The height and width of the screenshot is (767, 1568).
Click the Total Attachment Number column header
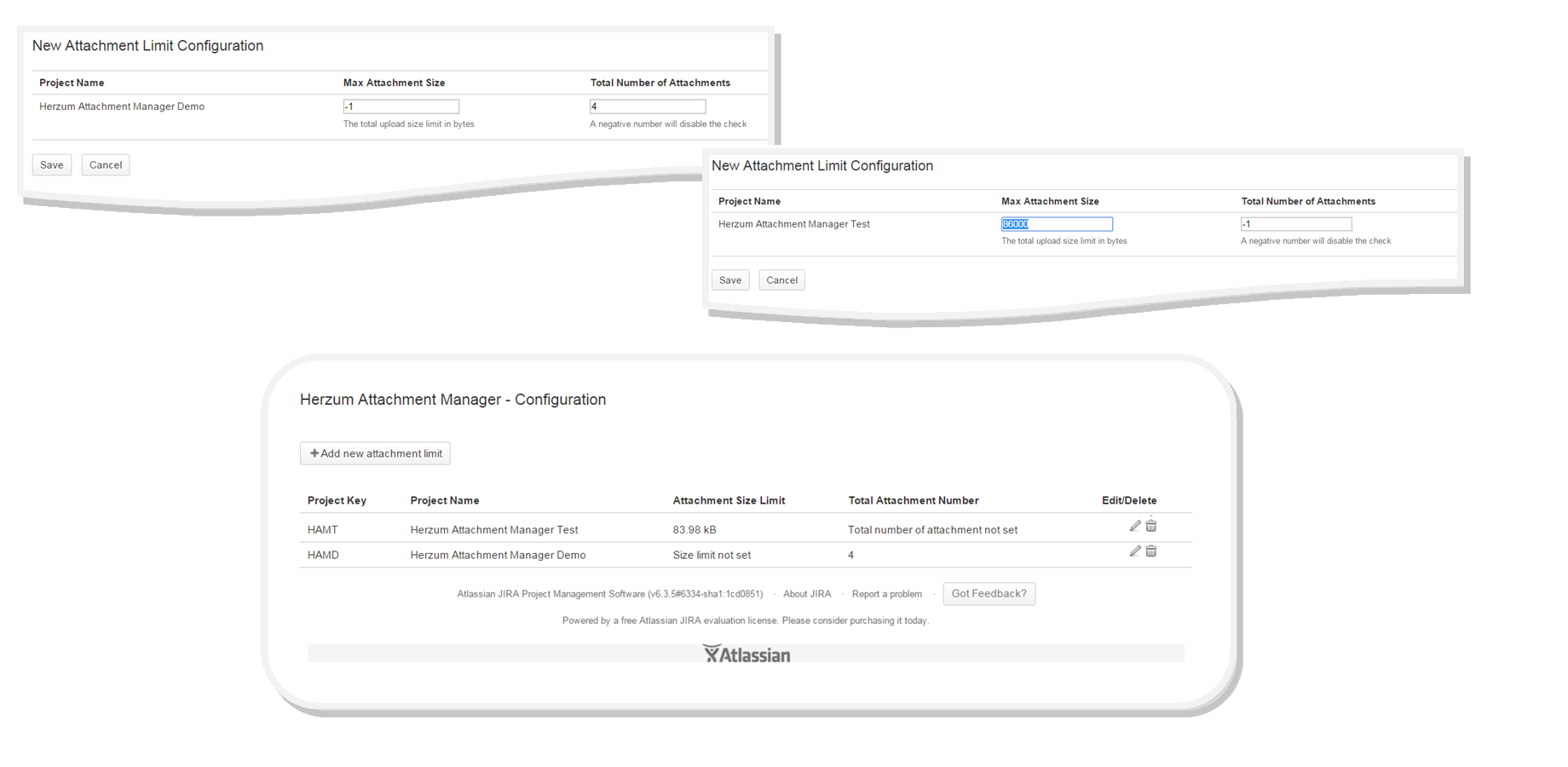coord(914,500)
